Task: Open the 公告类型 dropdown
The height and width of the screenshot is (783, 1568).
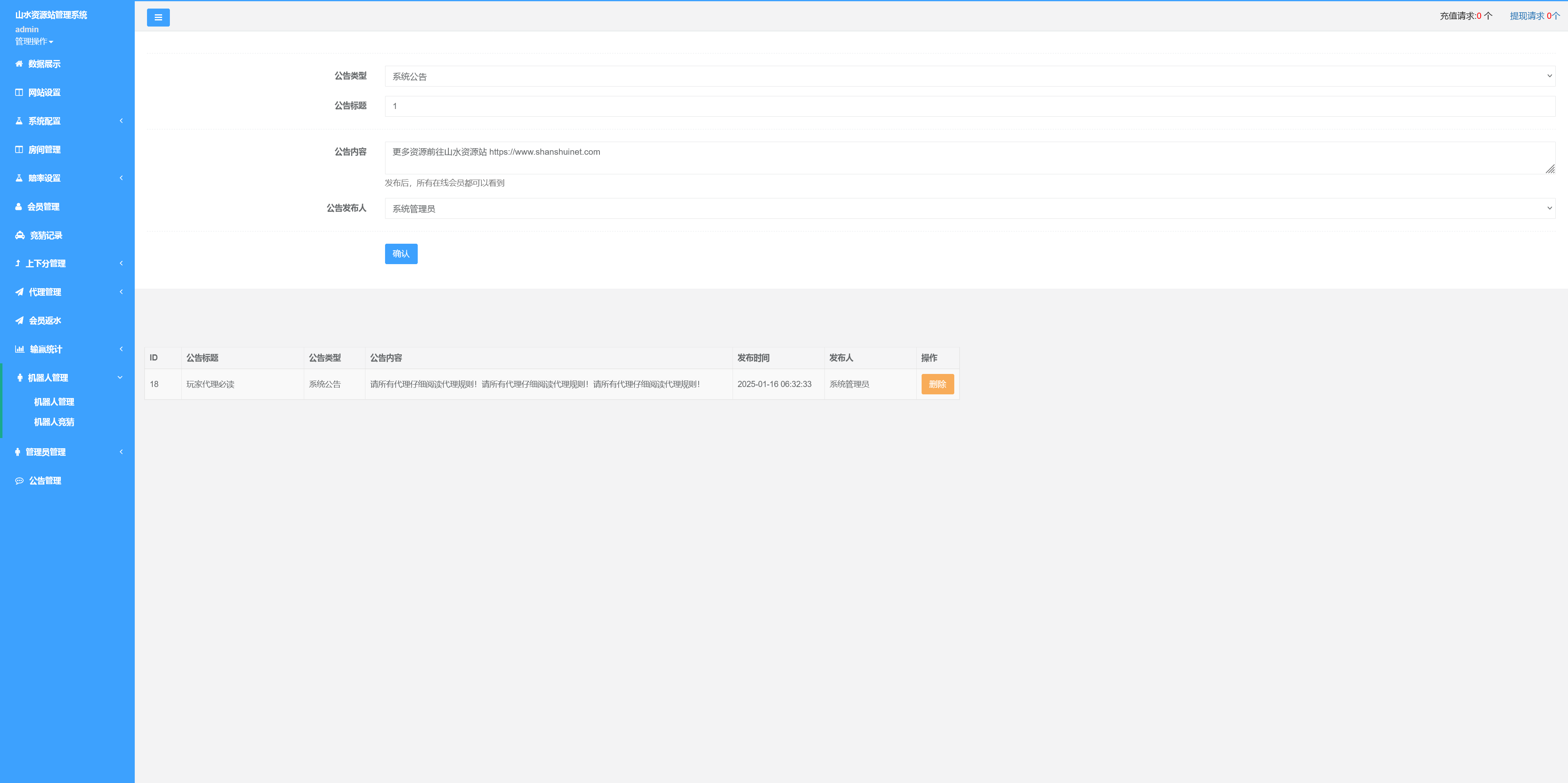Action: pyautogui.click(x=969, y=76)
